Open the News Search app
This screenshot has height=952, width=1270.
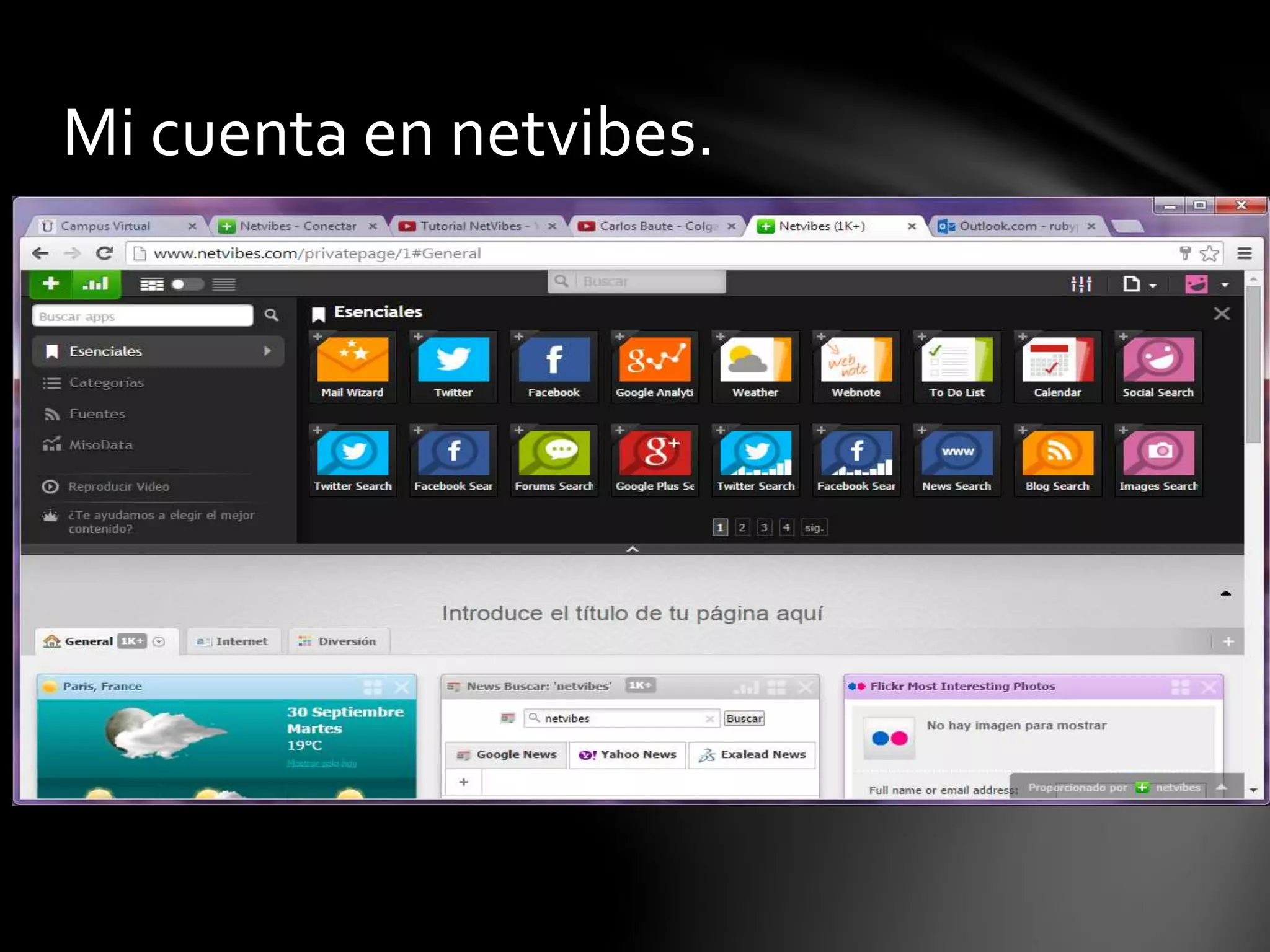956,461
